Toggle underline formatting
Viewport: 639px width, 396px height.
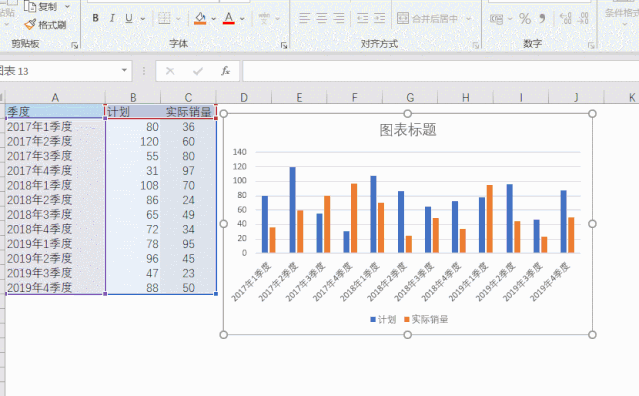coord(129,18)
